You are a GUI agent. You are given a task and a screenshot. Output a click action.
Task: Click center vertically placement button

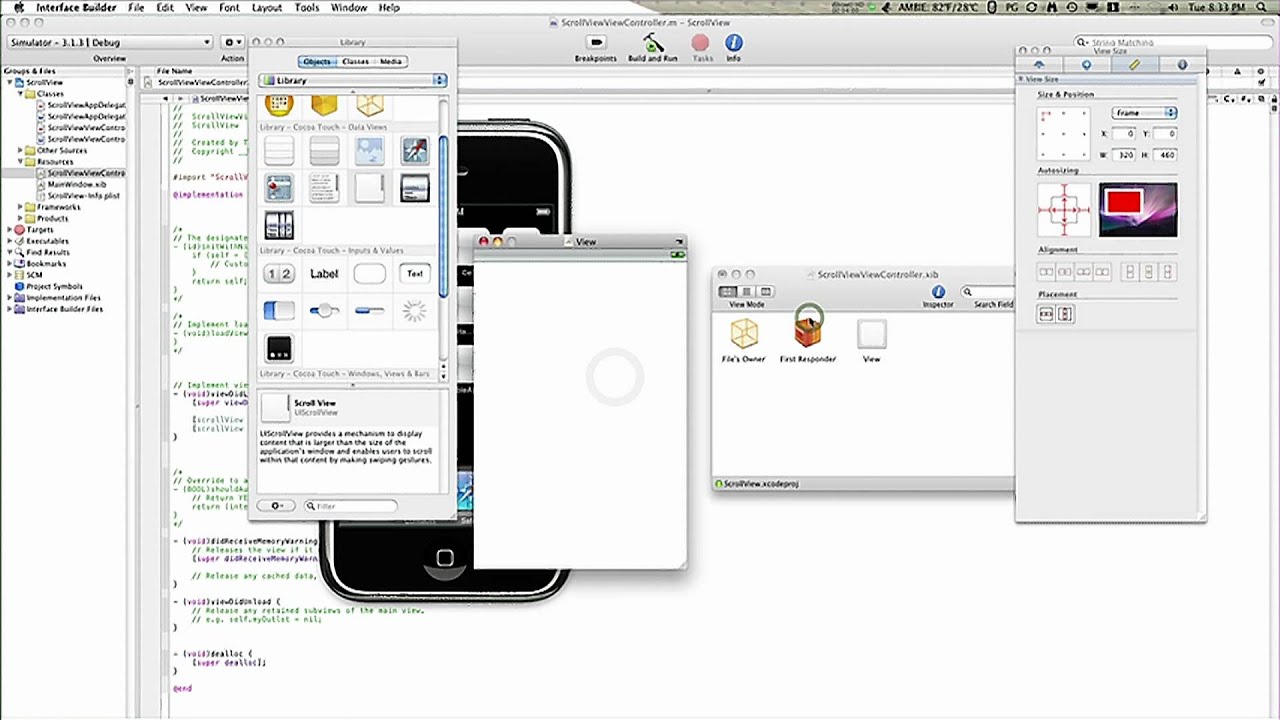[x=1065, y=314]
